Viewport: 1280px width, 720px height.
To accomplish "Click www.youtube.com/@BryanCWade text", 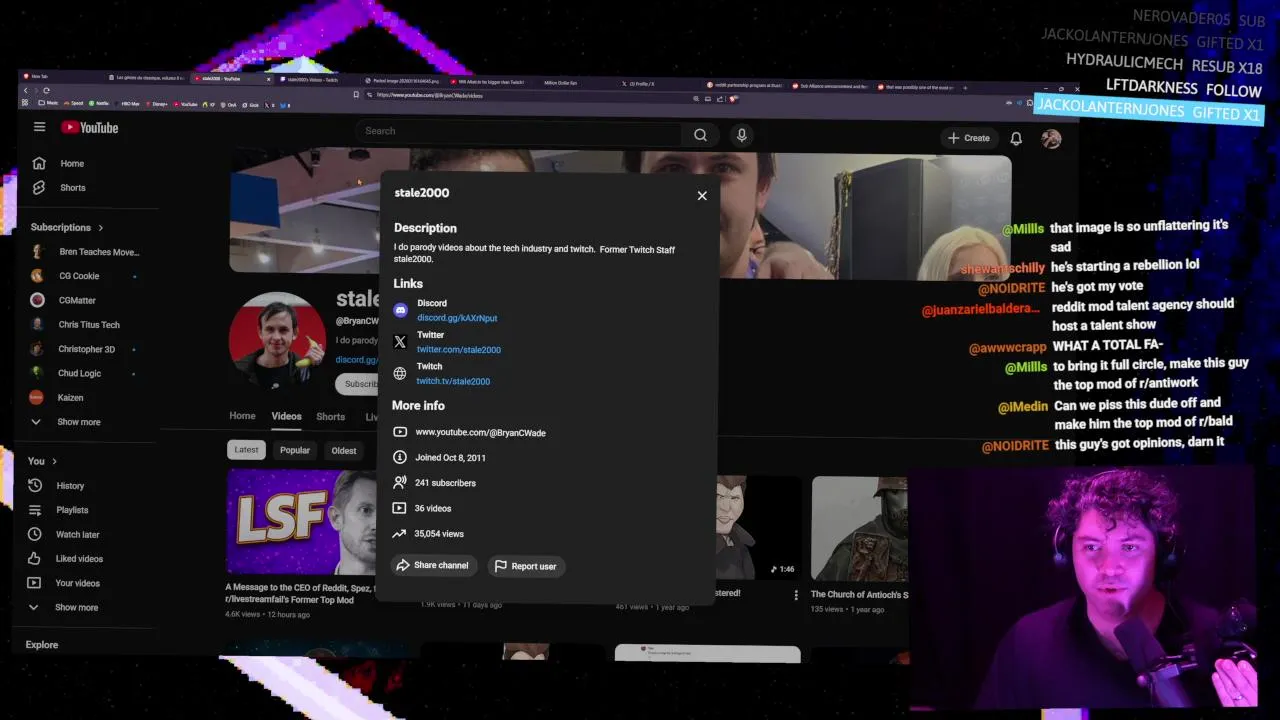I will (480, 433).
